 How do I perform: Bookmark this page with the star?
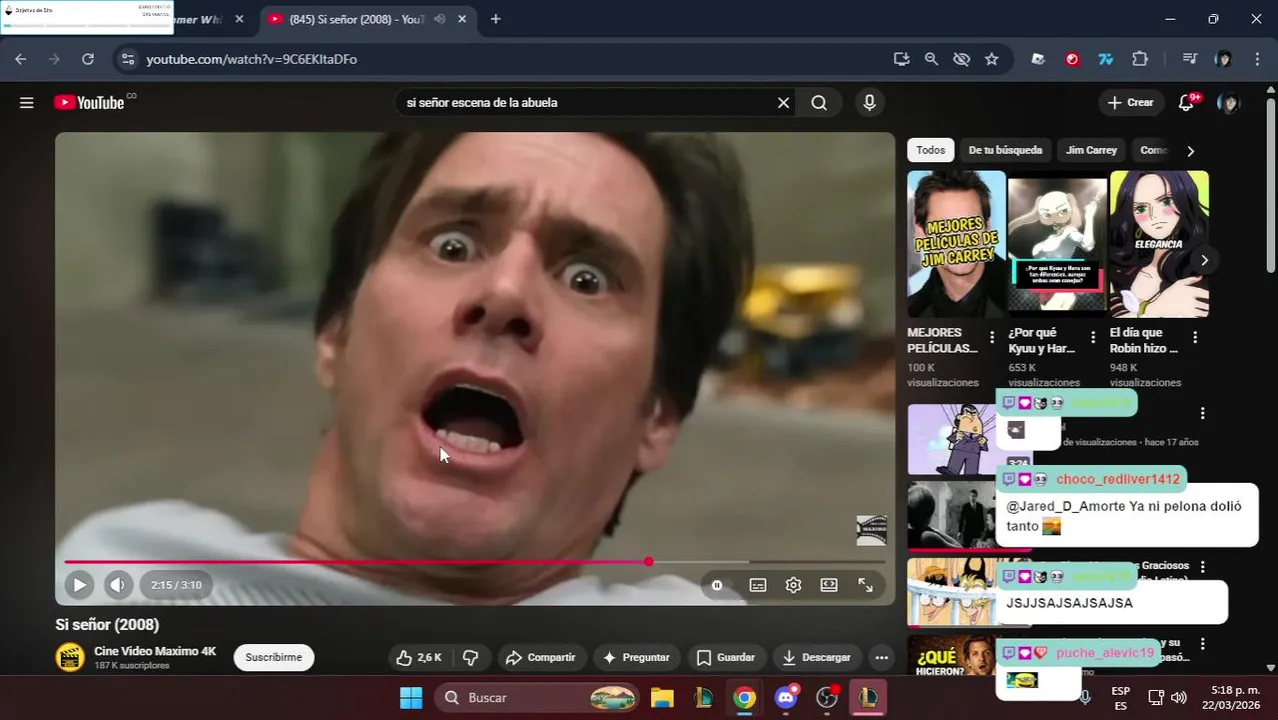point(991,59)
